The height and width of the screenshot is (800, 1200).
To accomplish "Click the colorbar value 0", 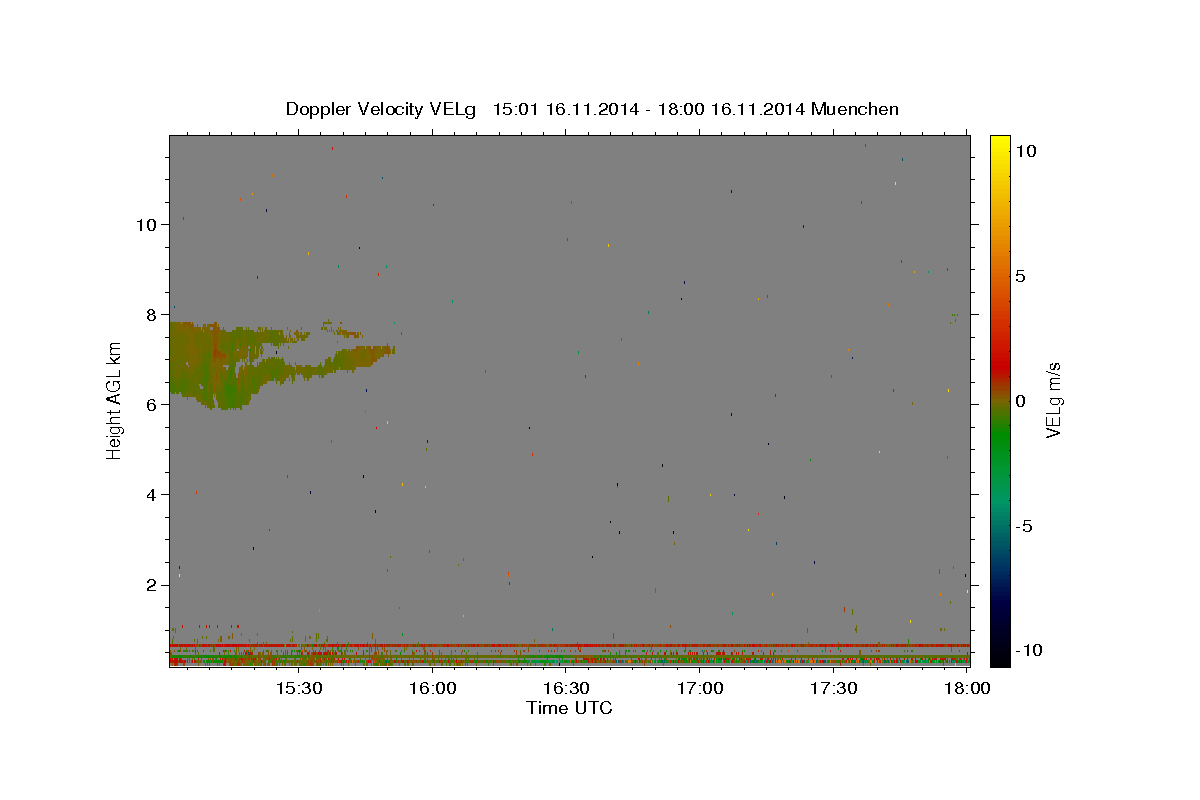I will click(x=1020, y=401).
